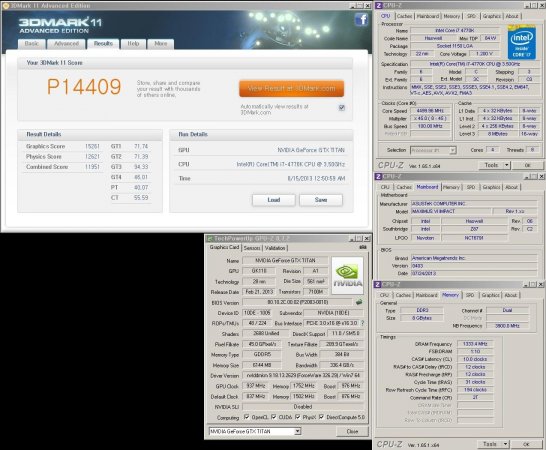
Task: Click the motherboard Model field in CPU-Z
Action: (x=451, y=211)
